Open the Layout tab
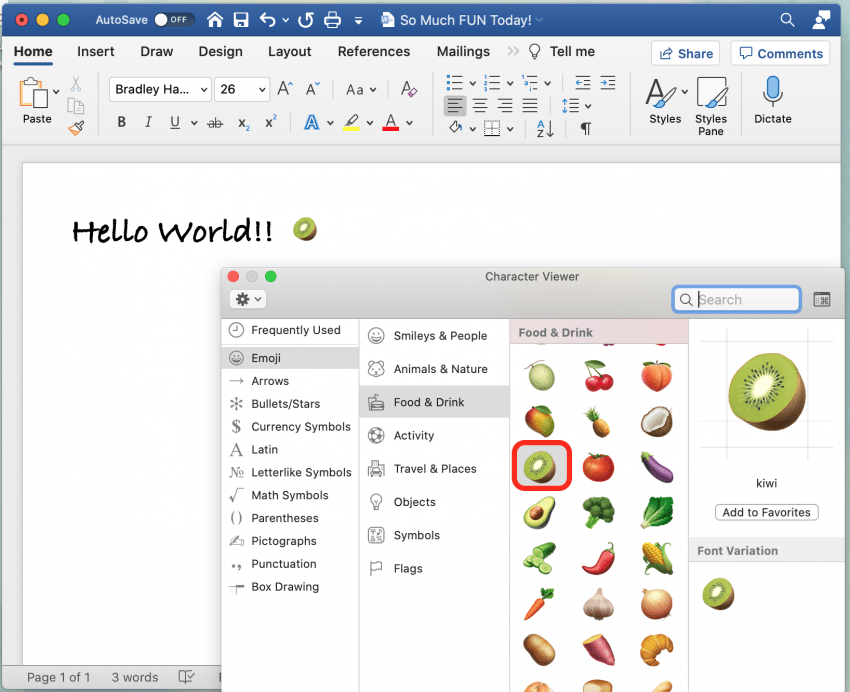The image size is (850, 692). coord(289,51)
